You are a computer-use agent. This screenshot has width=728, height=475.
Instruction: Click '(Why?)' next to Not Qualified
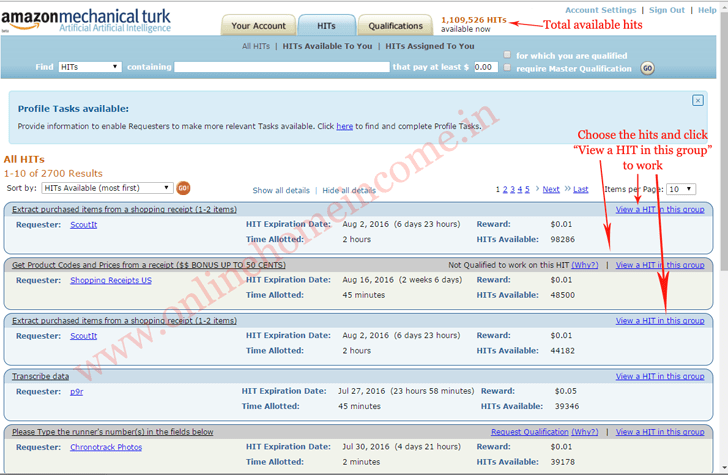click(585, 265)
